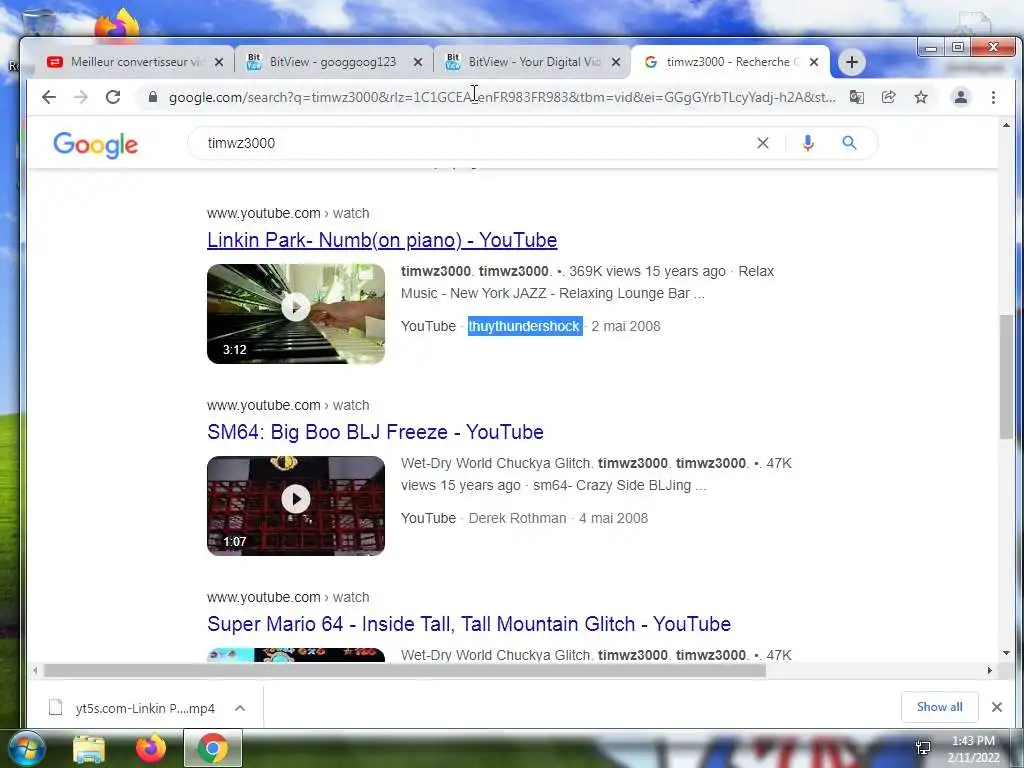Launch Firefox from the taskbar
Viewport: 1024px width, 768px height.
(151, 748)
